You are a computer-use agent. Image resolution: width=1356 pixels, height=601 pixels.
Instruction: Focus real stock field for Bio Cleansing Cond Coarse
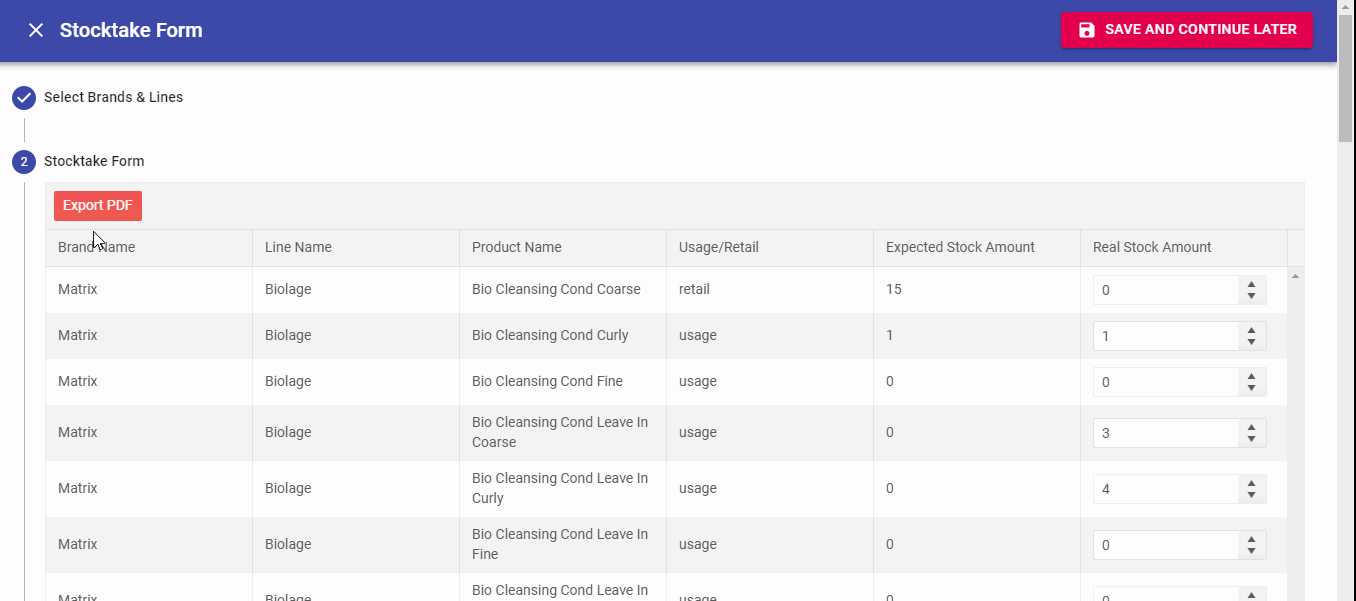[1166, 290]
